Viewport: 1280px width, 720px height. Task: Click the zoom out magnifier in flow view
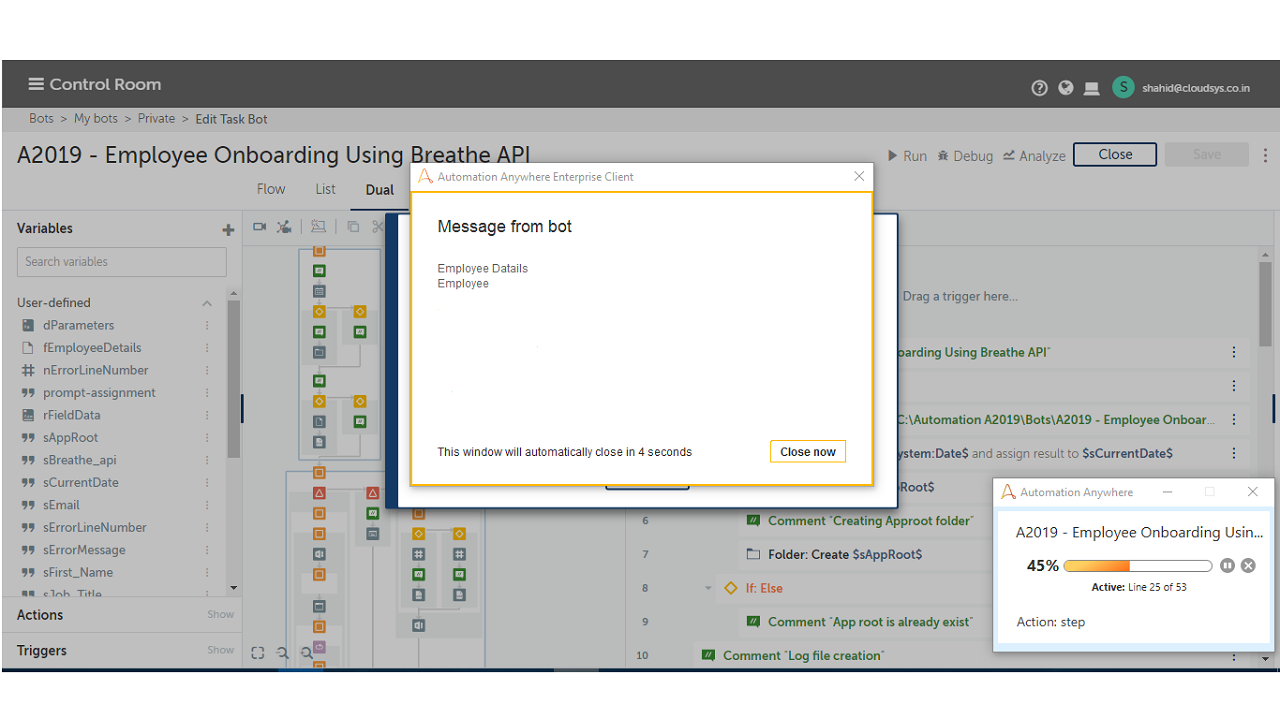(283, 653)
